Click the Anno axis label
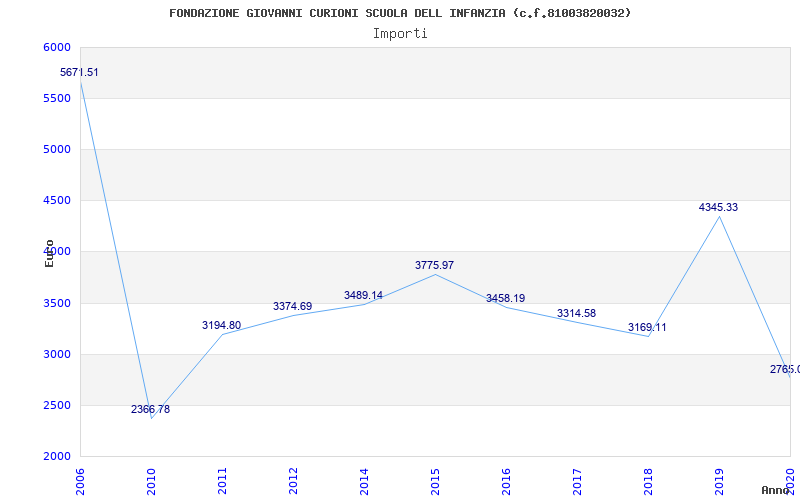 [775, 490]
